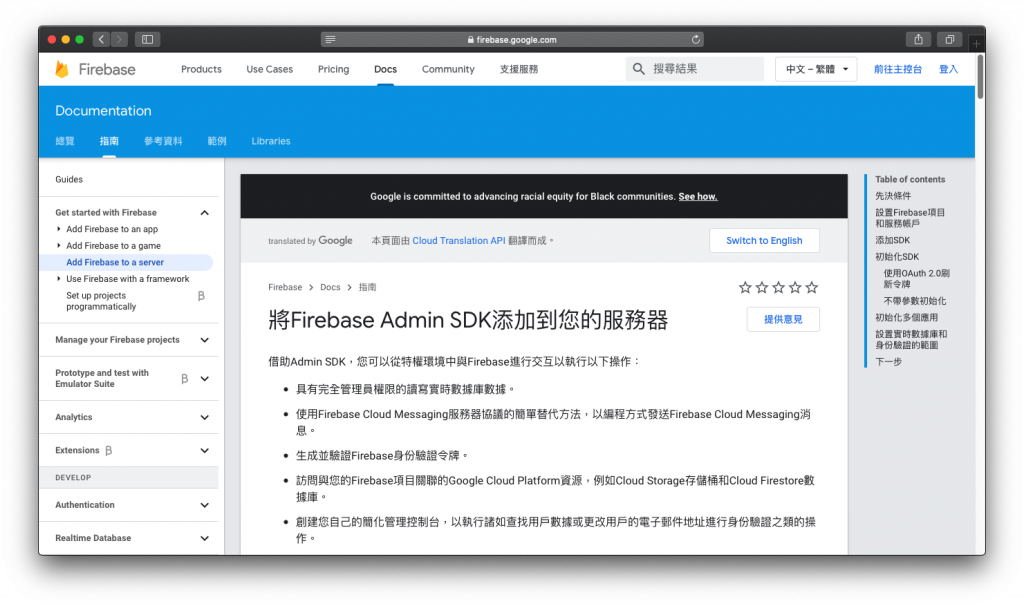1024x606 pixels.
Task: Jump to 添加SDK in table of contents
Action: click(x=892, y=240)
